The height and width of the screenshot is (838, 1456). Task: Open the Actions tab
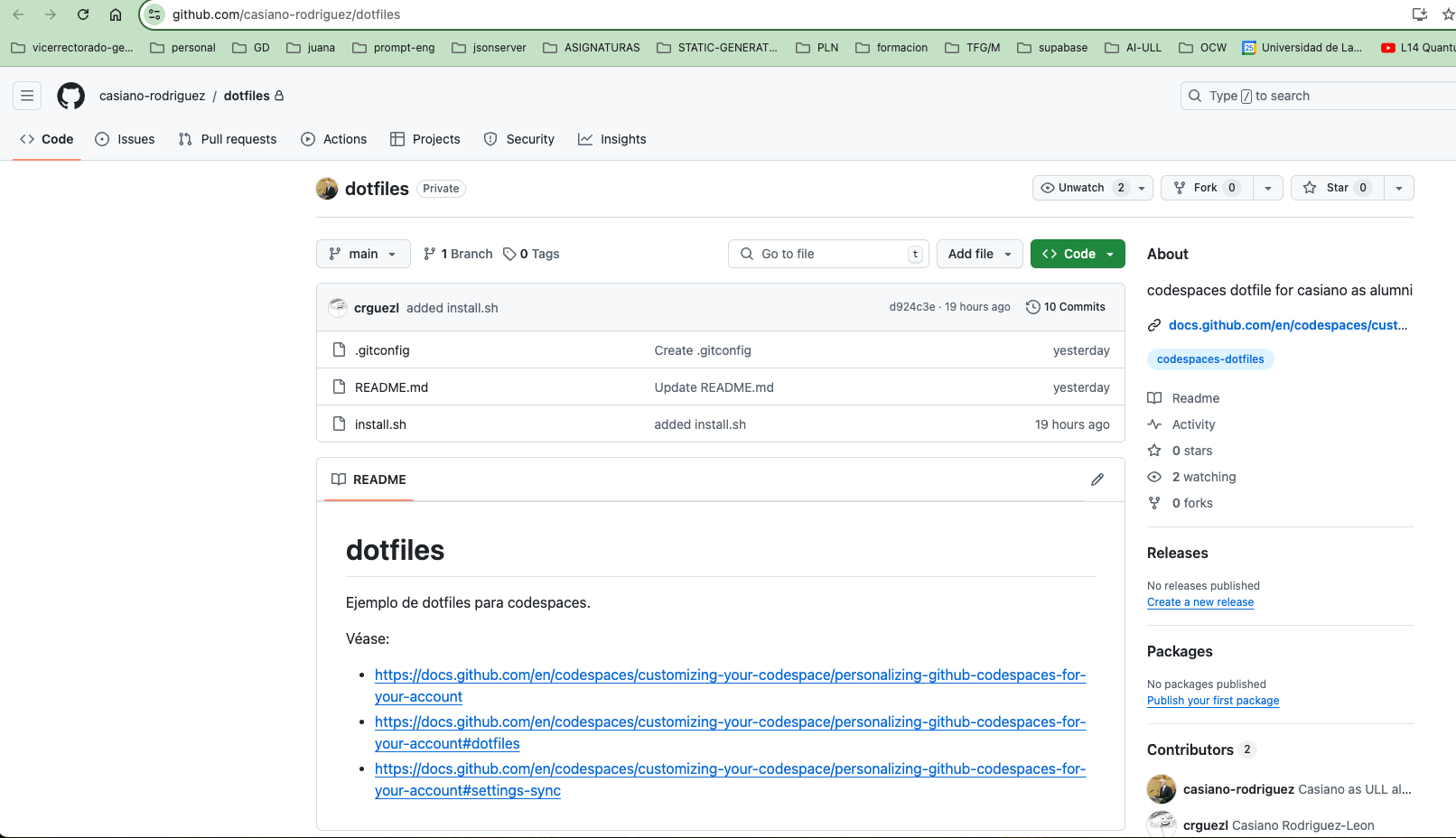tap(334, 139)
